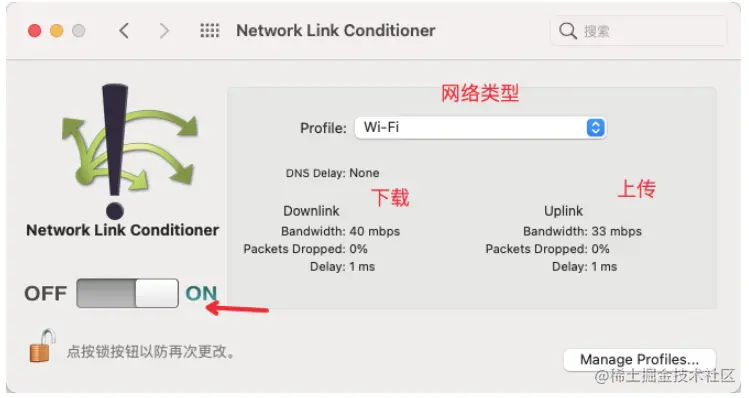The width and height of the screenshot is (749, 398).
Task: Click the magnifying glass search icon
Action: 567,31
